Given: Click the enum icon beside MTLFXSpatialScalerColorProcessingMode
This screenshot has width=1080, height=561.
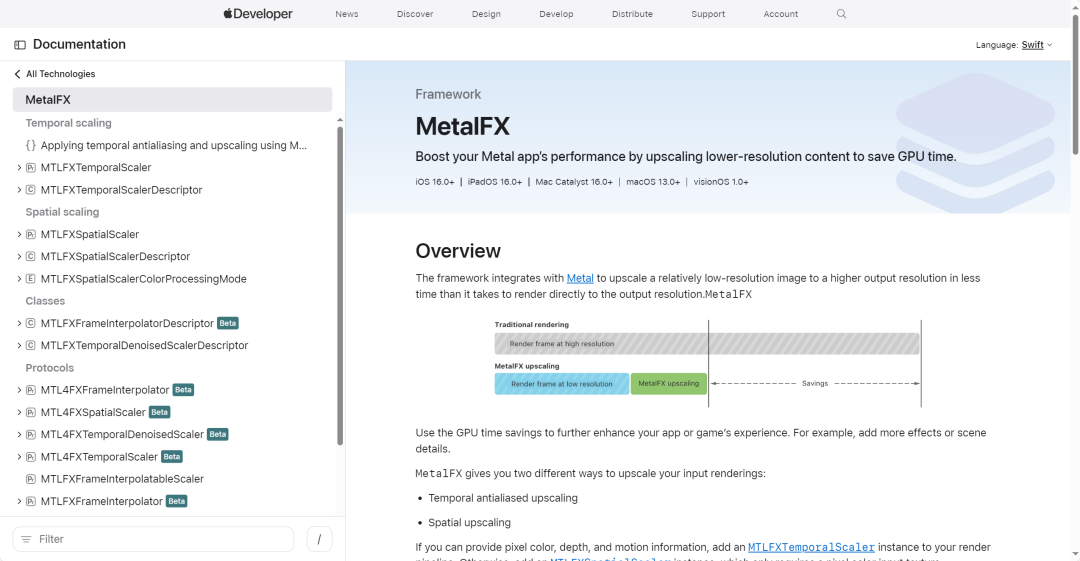Looking at the screenshot, I should [30, 279].
